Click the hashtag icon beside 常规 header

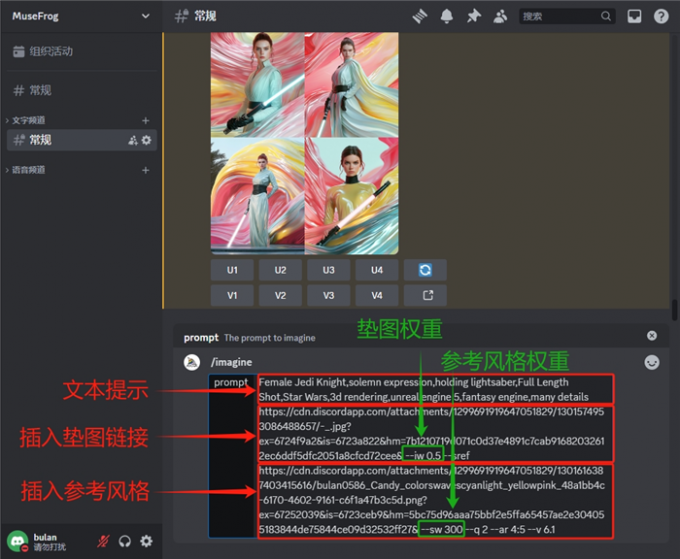pos(181,16)
